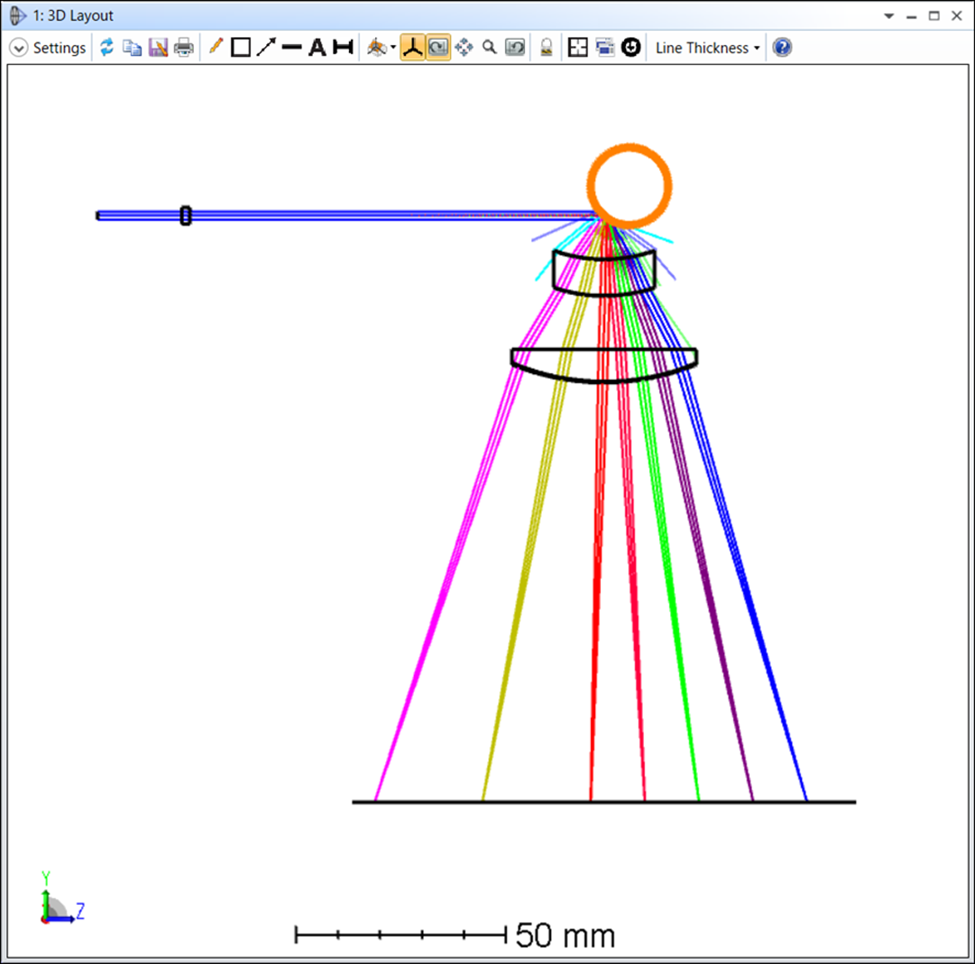The height and width of the screenshot is (964, 975).
Task: Copy the layout with the copy icon
Action: click(132, 47)
